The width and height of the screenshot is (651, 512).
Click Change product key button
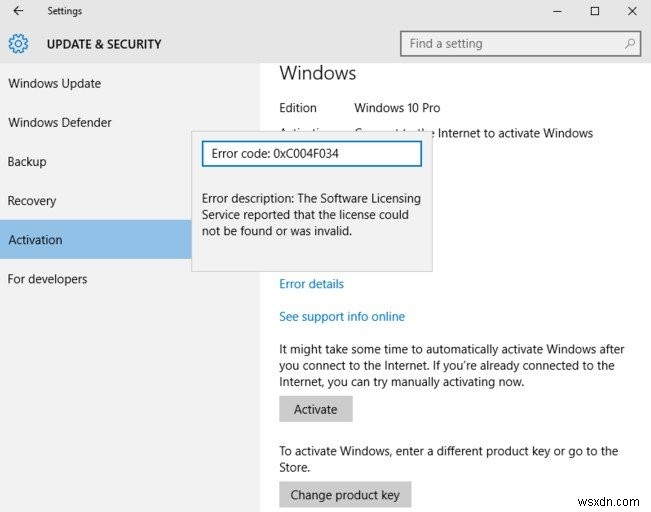[x=345, y=495]
